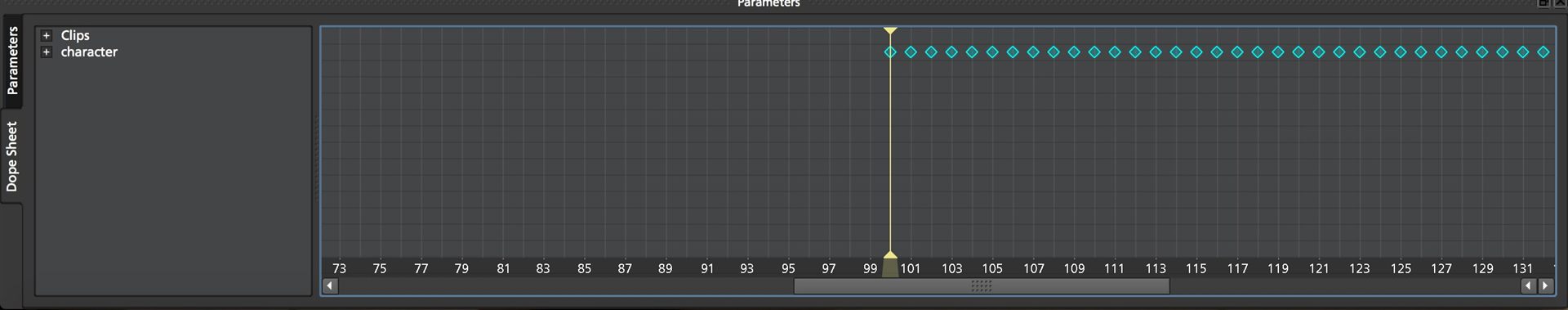
Task: Select the keyframe diamond at frame 100
Action: 890,52
